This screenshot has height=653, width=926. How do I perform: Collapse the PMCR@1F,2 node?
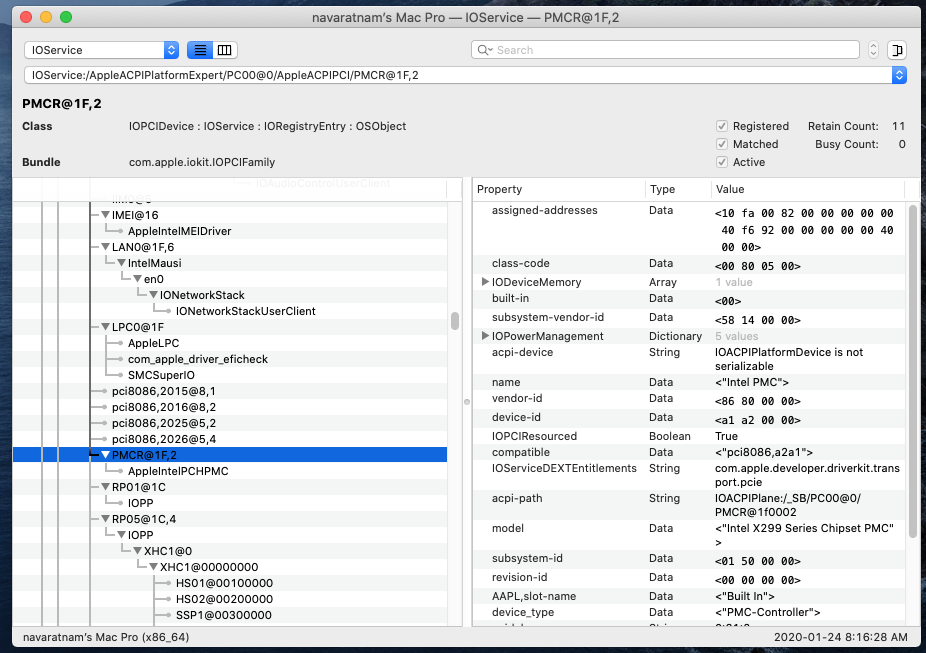[105, 455]
